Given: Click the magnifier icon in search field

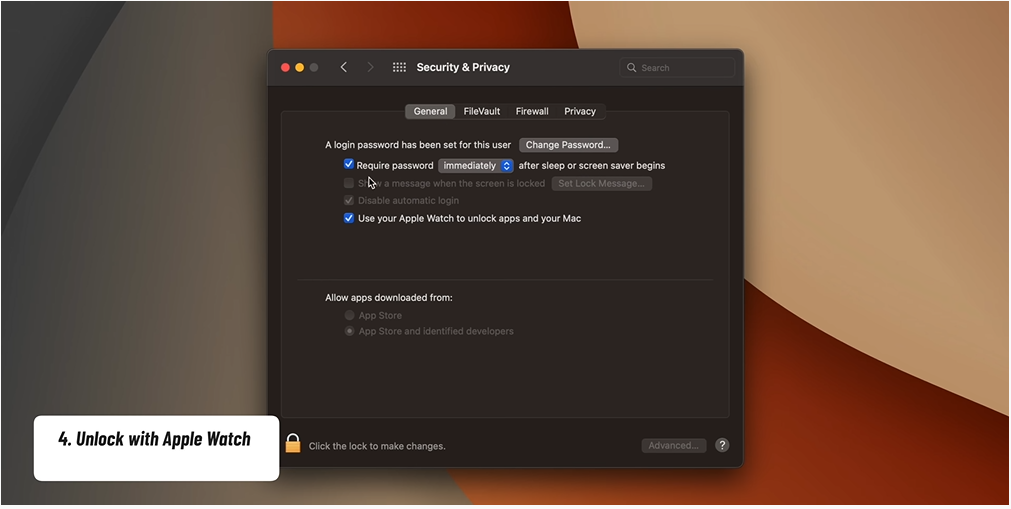Looking at the screenshot, I should click(x=631, y=68).
